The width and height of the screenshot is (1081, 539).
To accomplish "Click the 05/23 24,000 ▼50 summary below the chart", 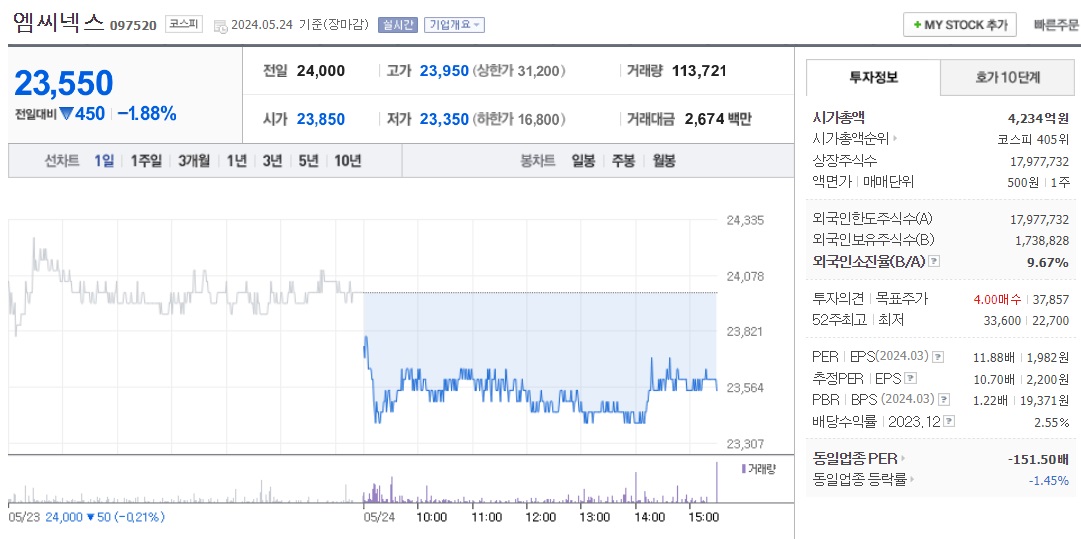I will 86,516.
